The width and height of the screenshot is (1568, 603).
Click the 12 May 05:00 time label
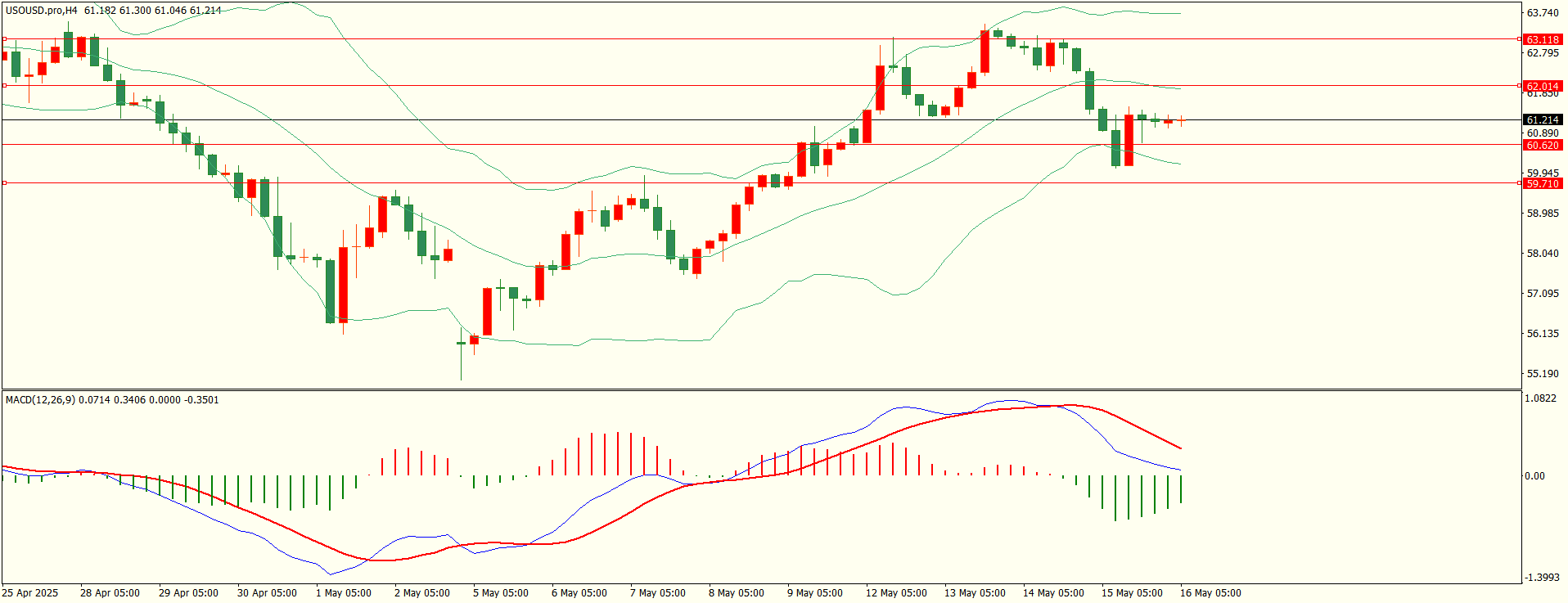(896, 593)
